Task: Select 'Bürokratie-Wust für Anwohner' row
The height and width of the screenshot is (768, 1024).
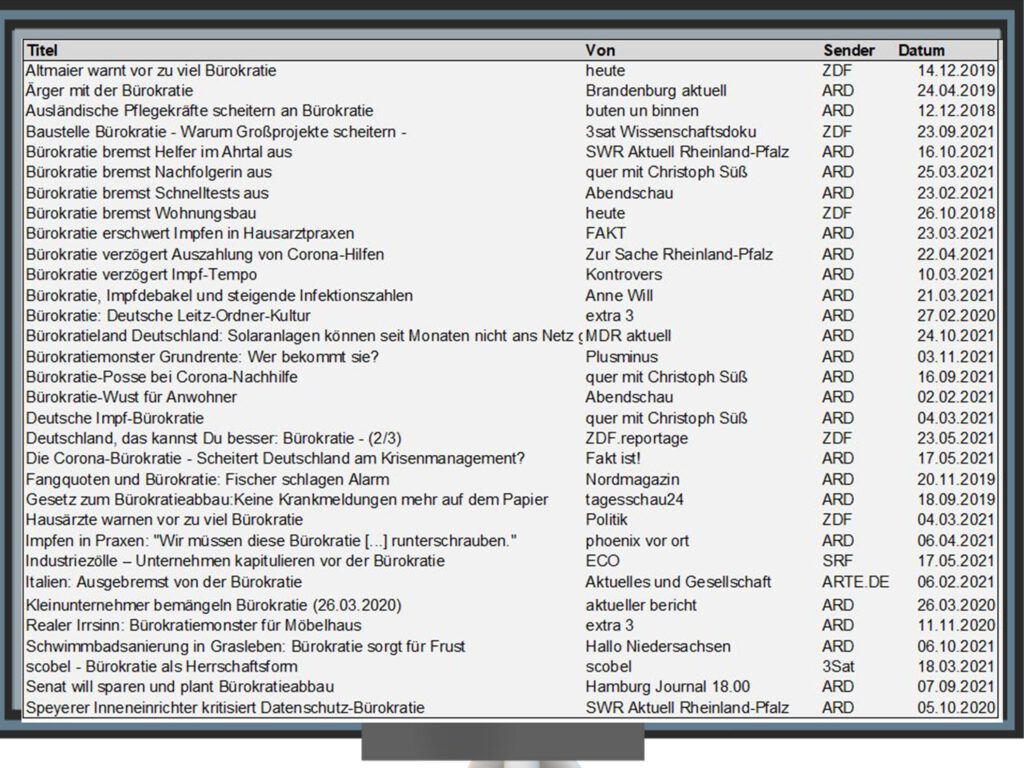Action: tap(511, 398)
